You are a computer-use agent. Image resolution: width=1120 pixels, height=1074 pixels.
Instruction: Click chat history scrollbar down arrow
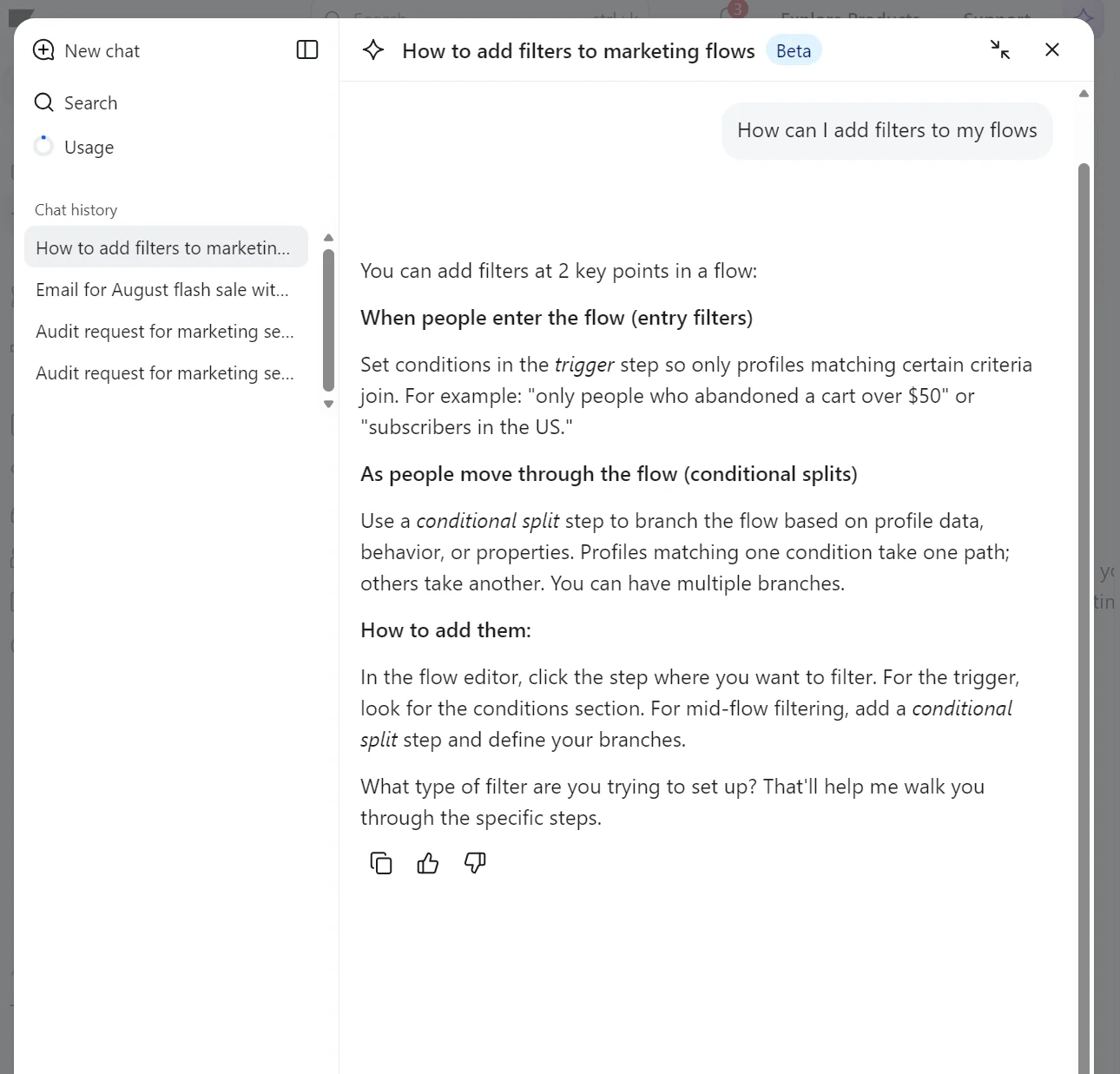pyautogui.click(x=328, y=404)
